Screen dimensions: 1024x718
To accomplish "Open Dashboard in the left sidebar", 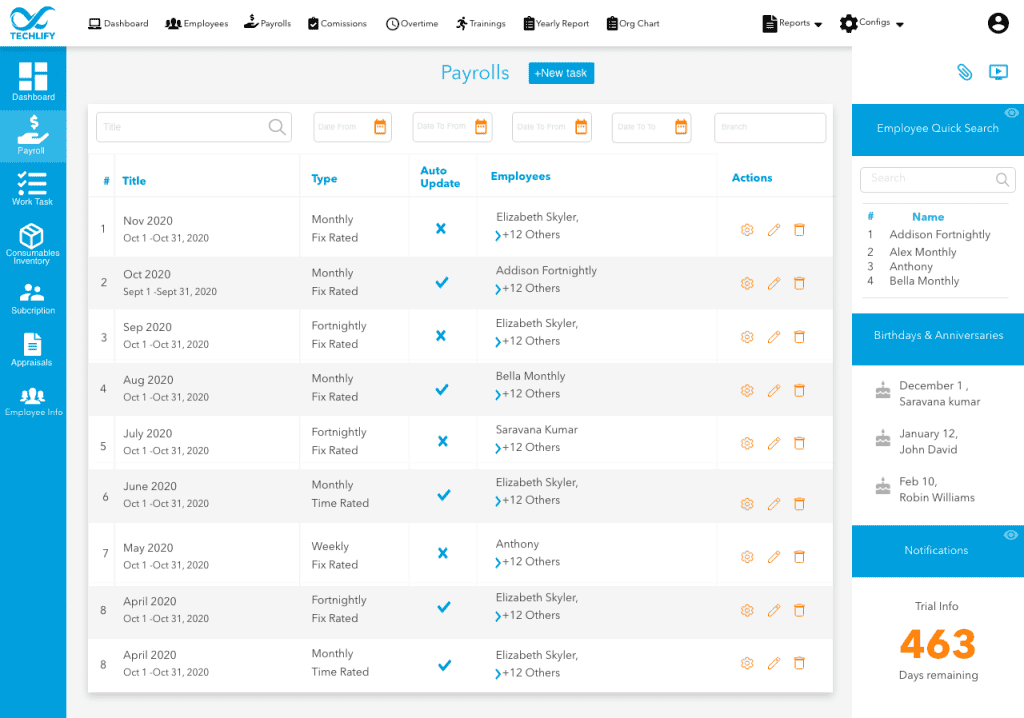I will (33, 81).
